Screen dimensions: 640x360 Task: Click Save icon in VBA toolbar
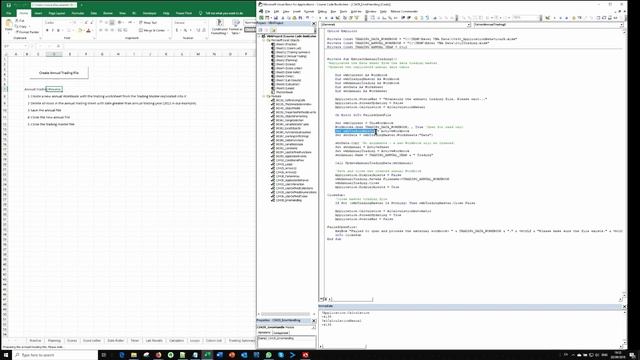[x=276, y=18]
